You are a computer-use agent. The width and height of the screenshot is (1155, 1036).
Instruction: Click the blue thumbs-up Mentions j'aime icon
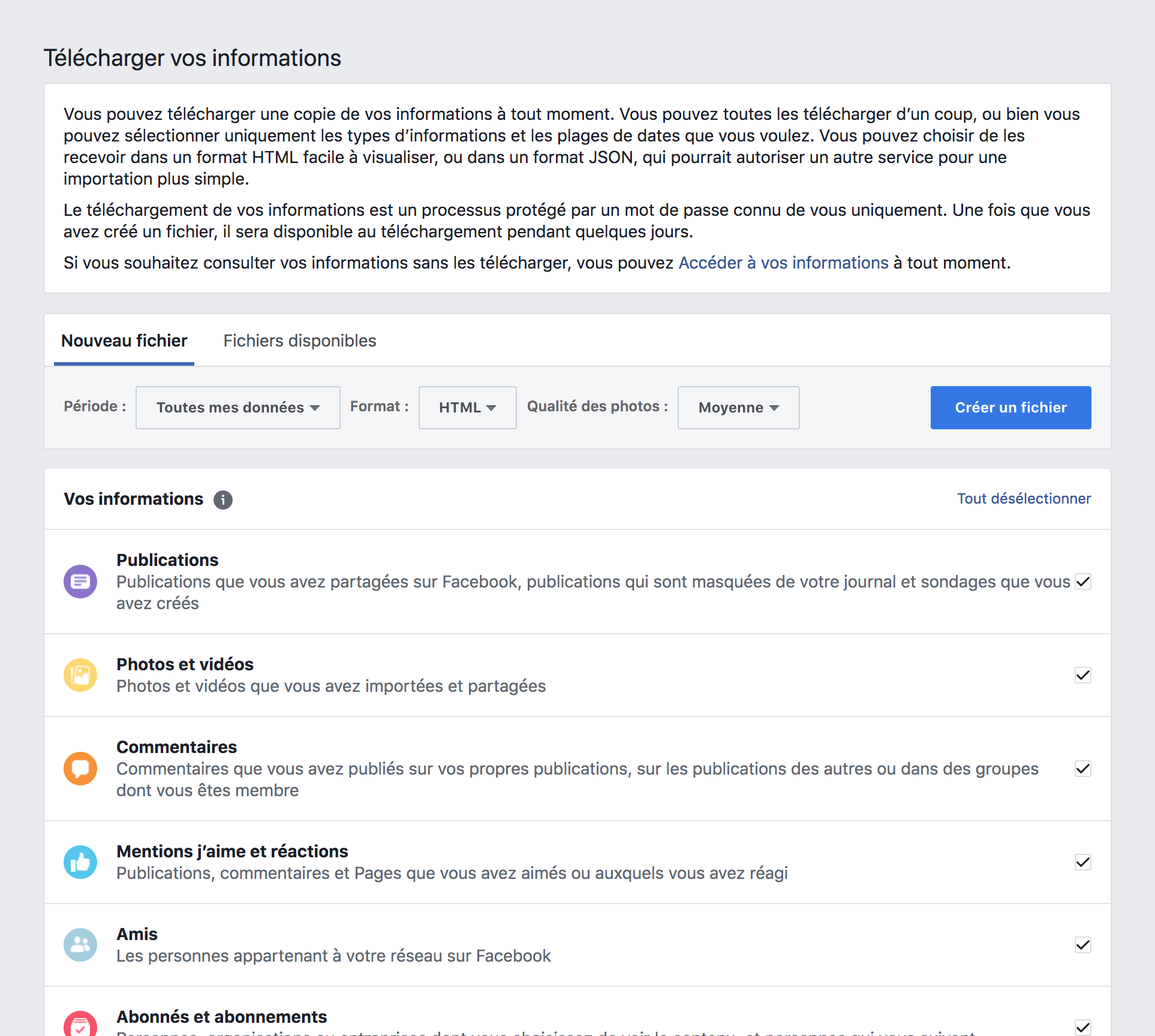tap(80, 862)
